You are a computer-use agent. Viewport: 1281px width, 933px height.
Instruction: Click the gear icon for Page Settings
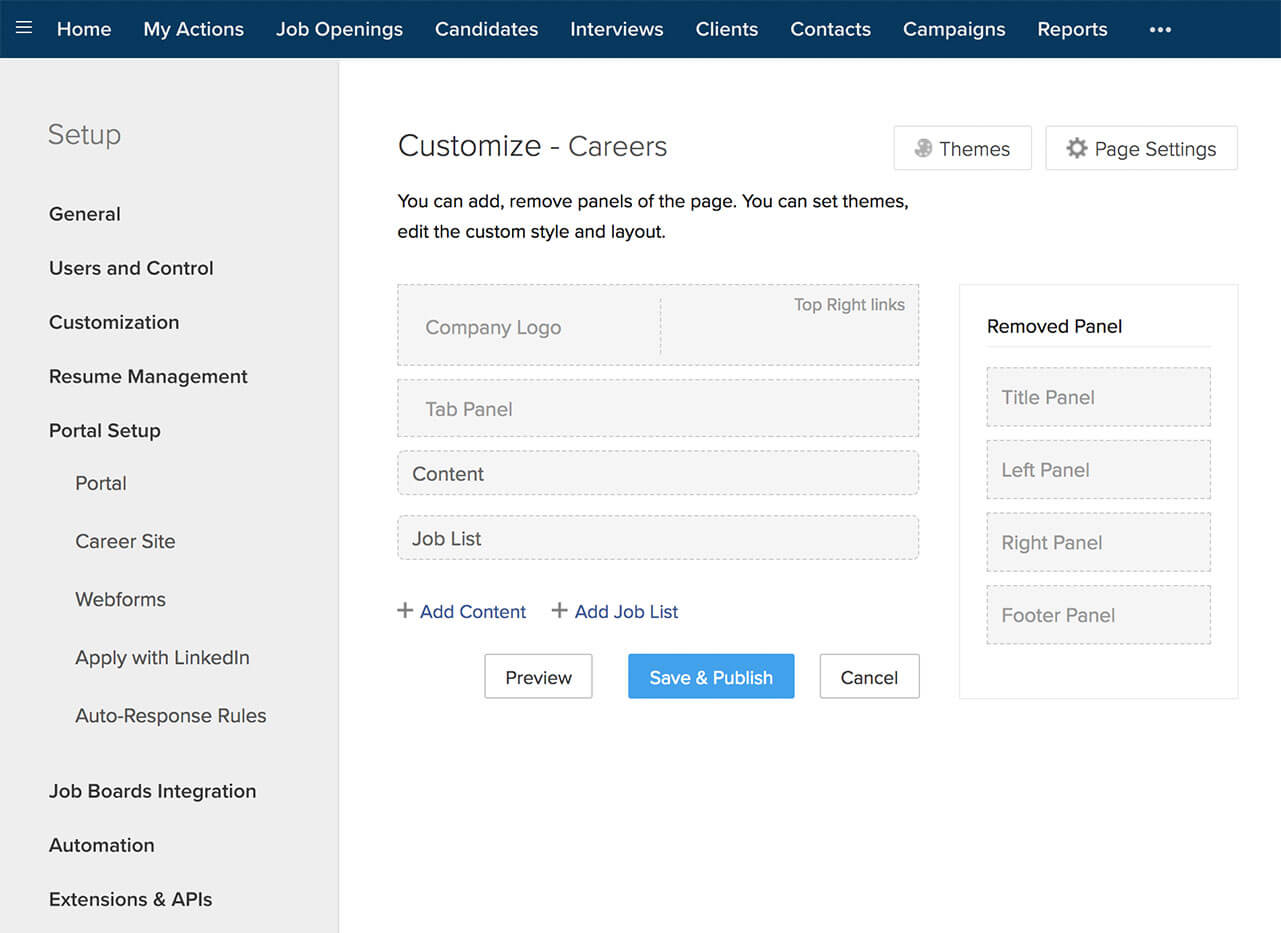tap(1076, 149)
